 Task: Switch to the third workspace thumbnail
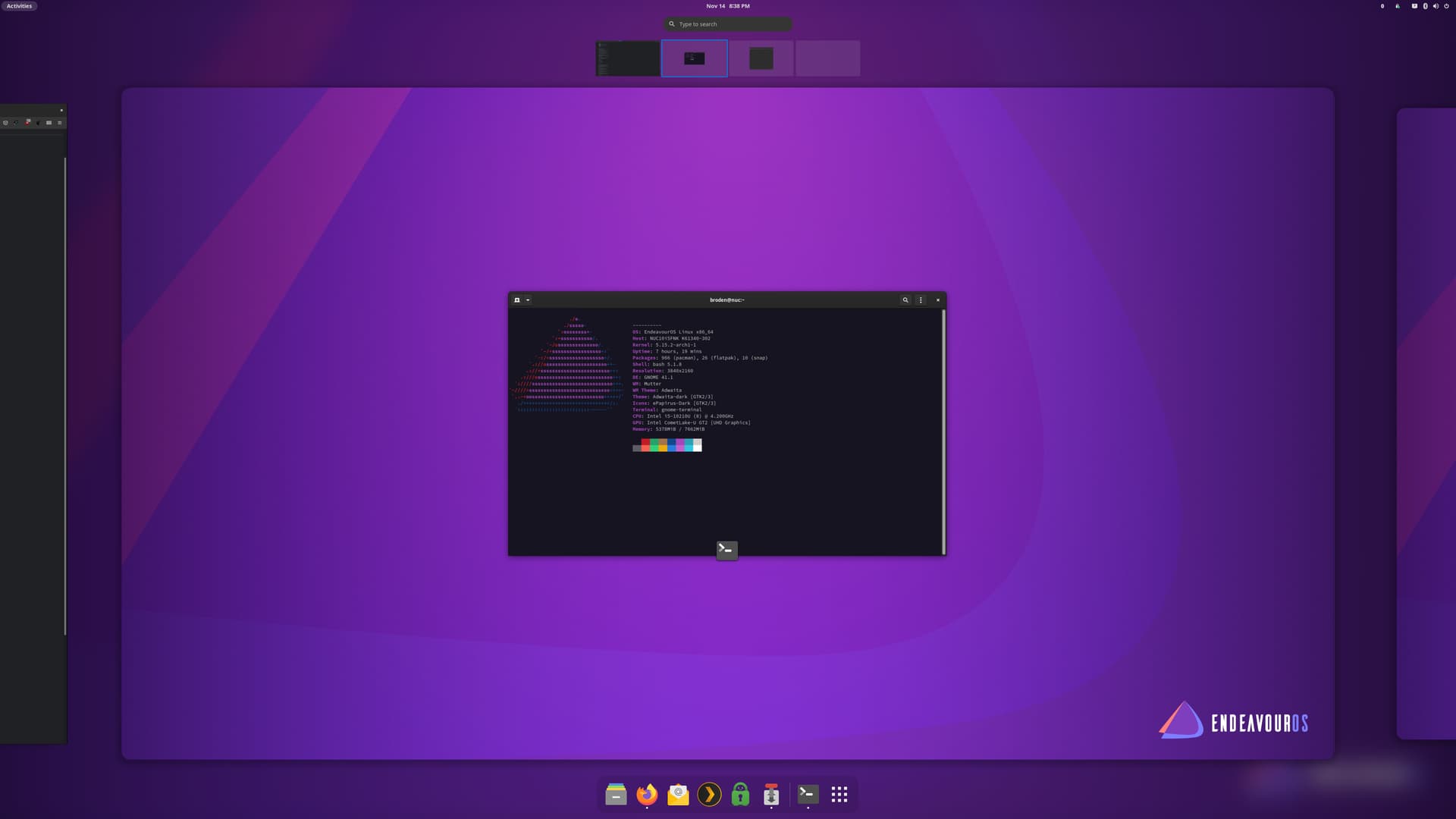pyautogui.click(x=761, y=58)
